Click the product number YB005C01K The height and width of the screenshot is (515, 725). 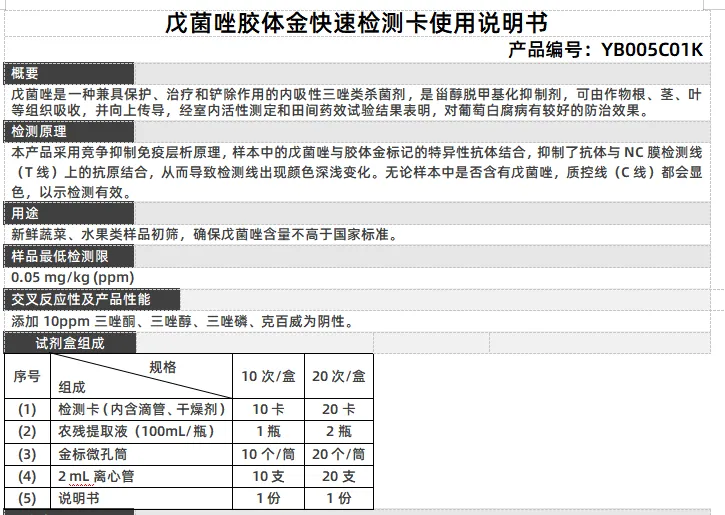tap(652, 49)
